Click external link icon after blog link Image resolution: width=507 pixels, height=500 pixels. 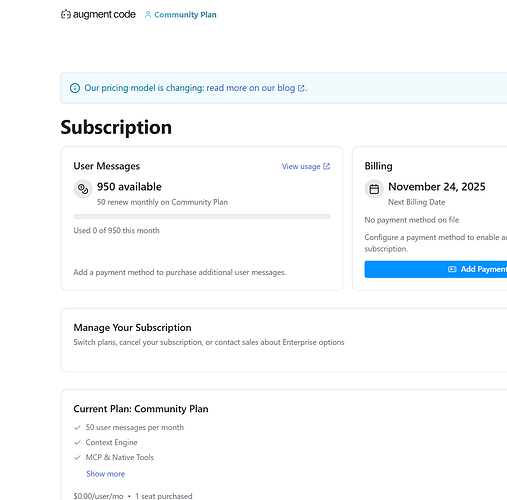(x=301, y=88)
